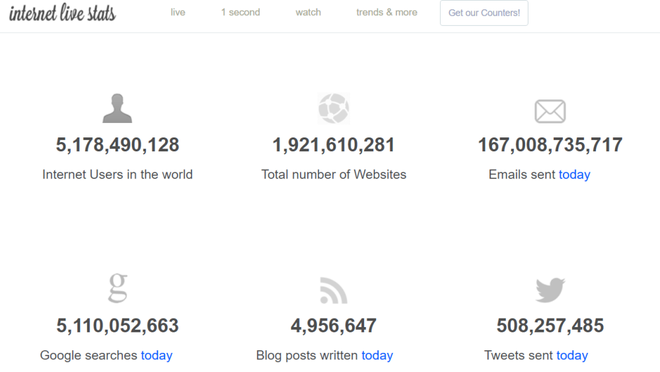Click today link next to Emails sent
The height and width of the screenshot is (372, 660).
575,175
